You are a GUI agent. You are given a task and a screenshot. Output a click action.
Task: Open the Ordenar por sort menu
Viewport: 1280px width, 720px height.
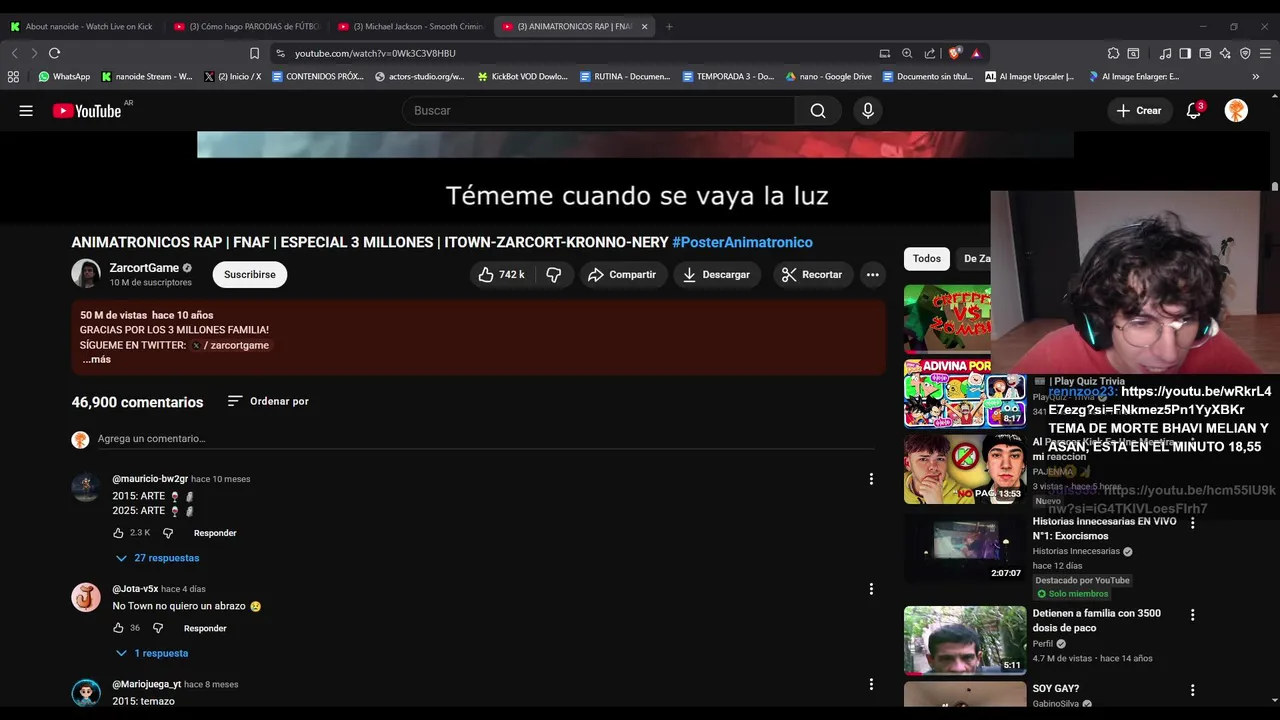(x=268, y=401)
